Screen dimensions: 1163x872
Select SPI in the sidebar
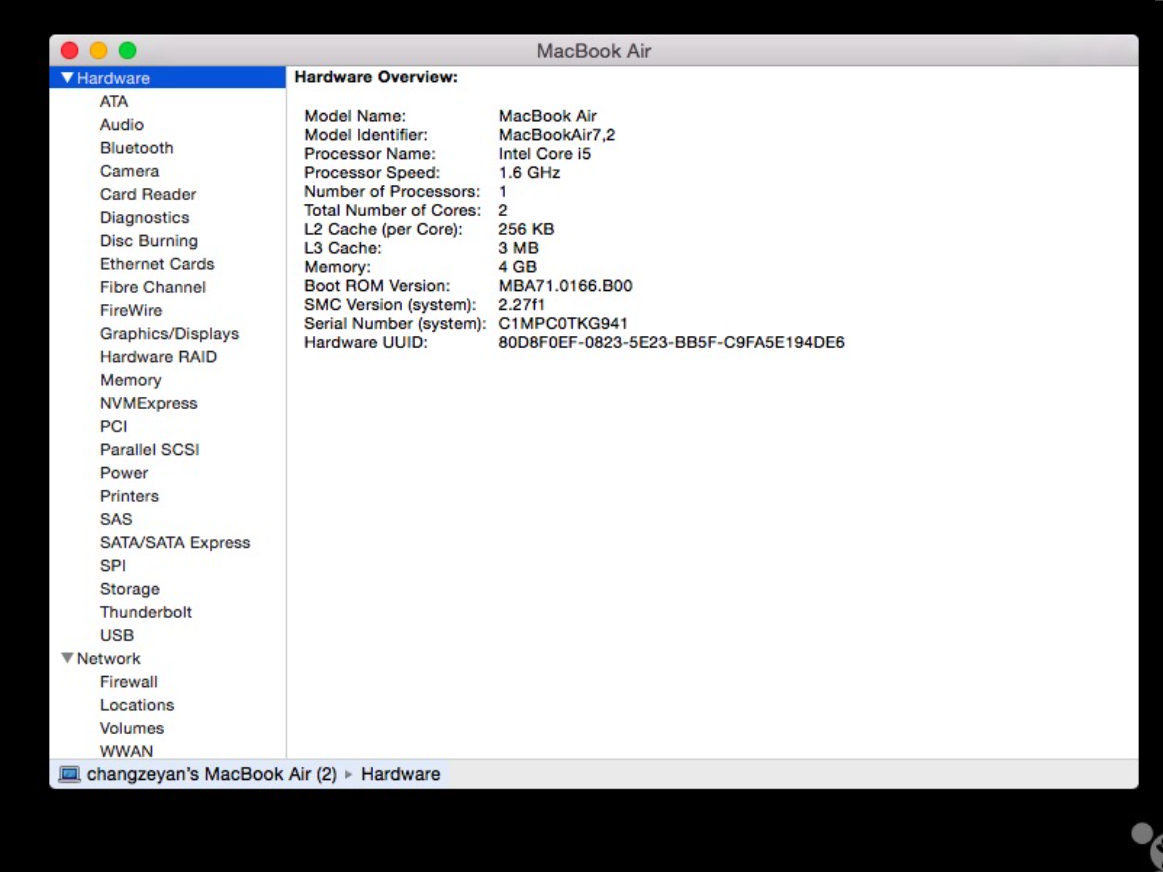[113, 566]
